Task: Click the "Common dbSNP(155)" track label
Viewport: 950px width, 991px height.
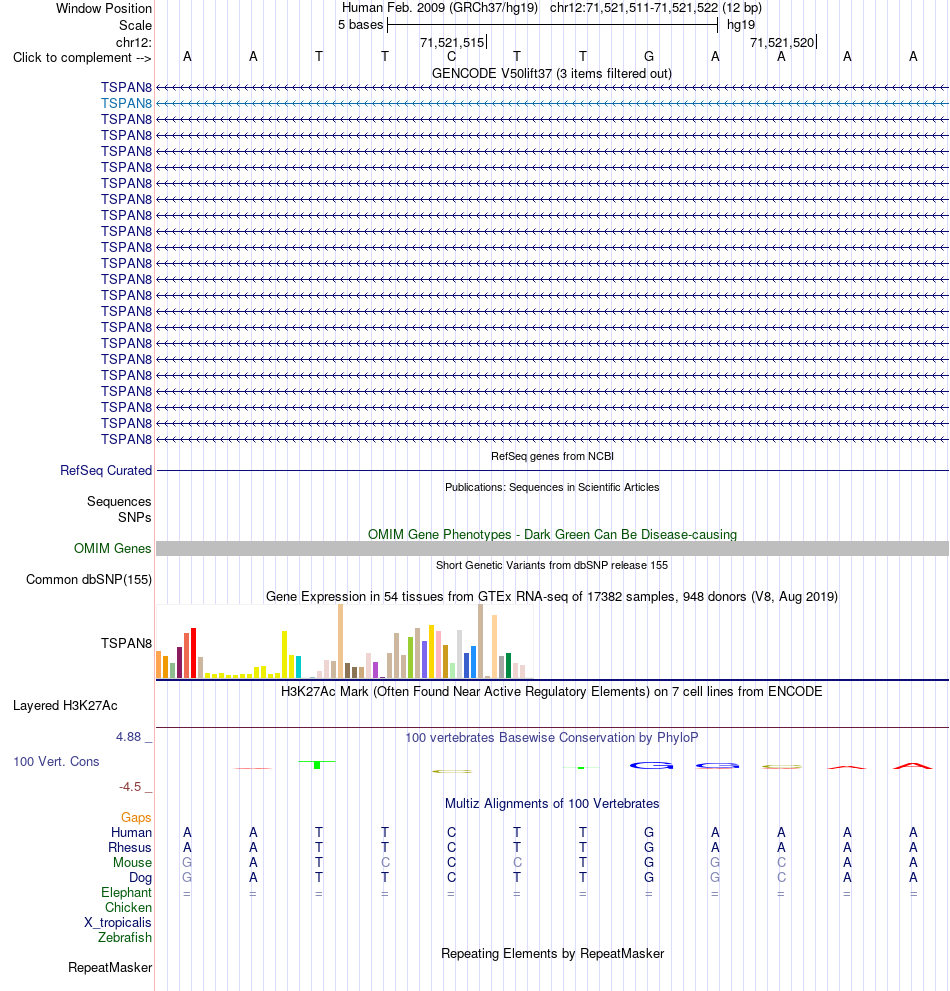Action: point(89,580)
